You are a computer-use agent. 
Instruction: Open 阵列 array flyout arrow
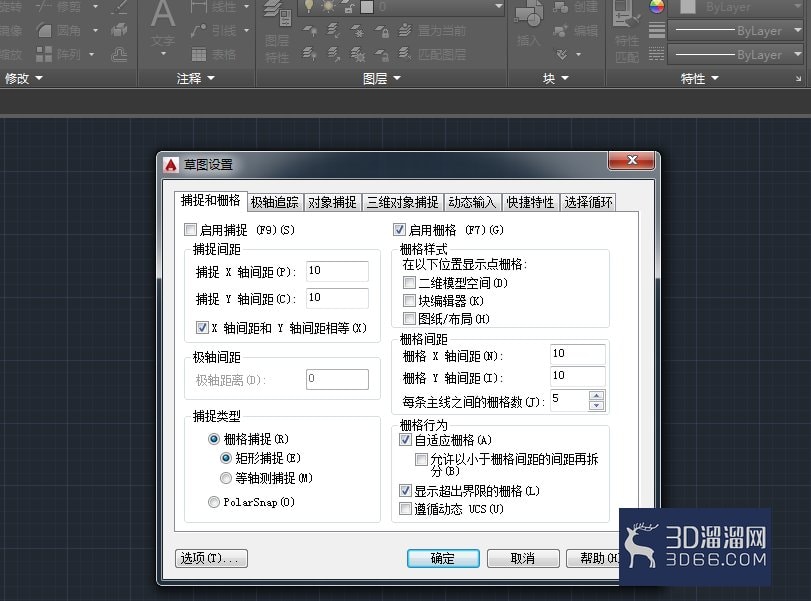click(92, 54)
